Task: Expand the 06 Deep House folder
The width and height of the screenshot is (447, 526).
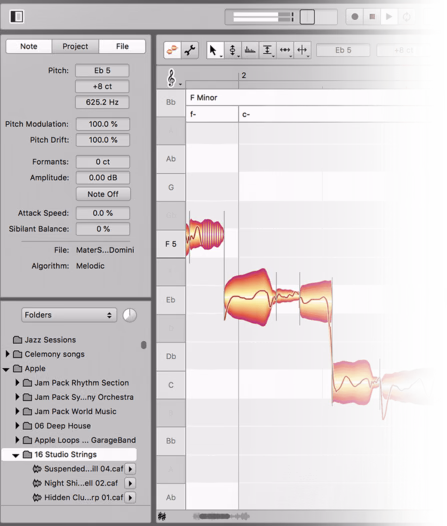Action: point(17,426)
